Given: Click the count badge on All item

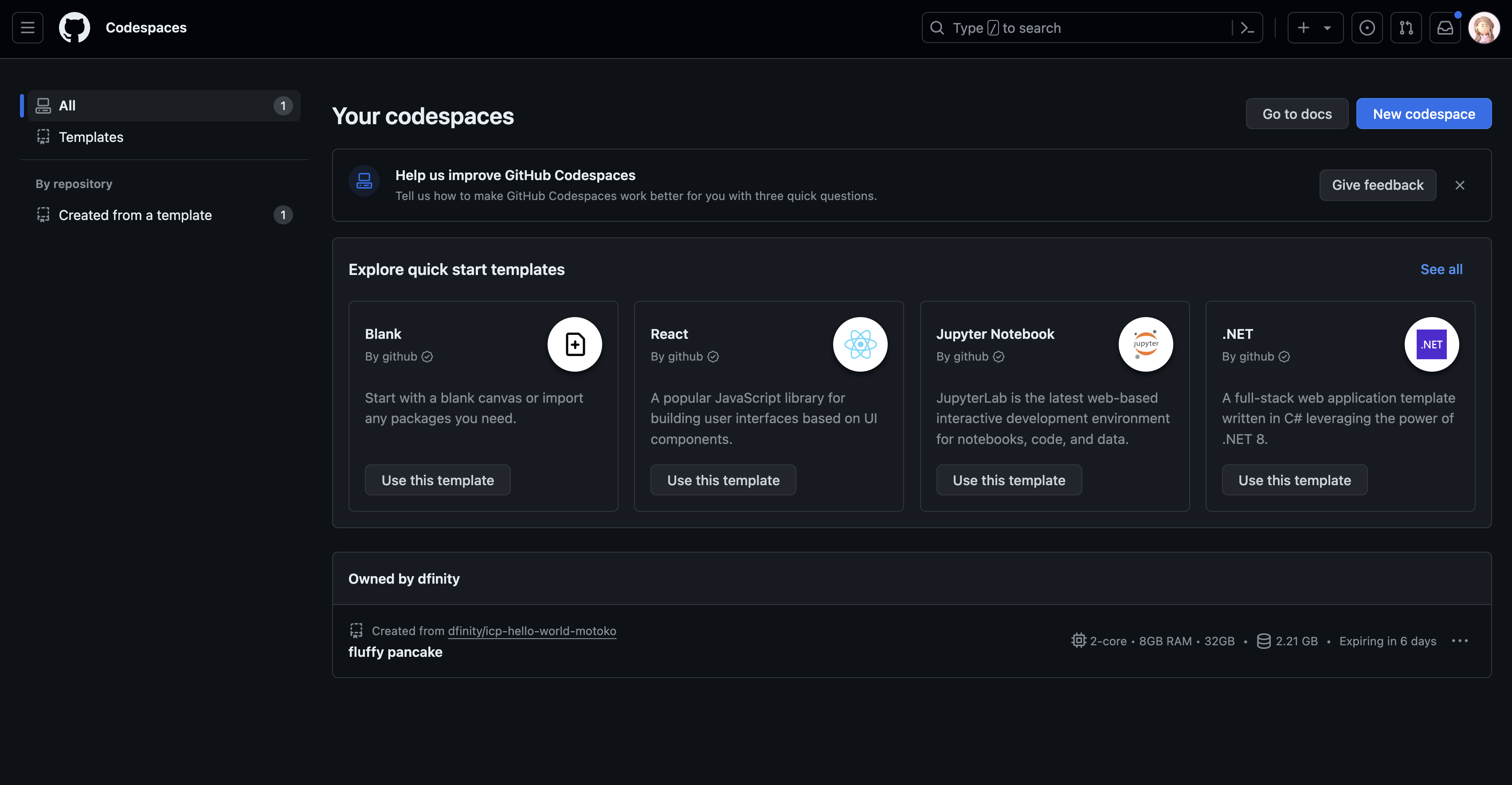Looking at the screenshot, I should [283, 106].
